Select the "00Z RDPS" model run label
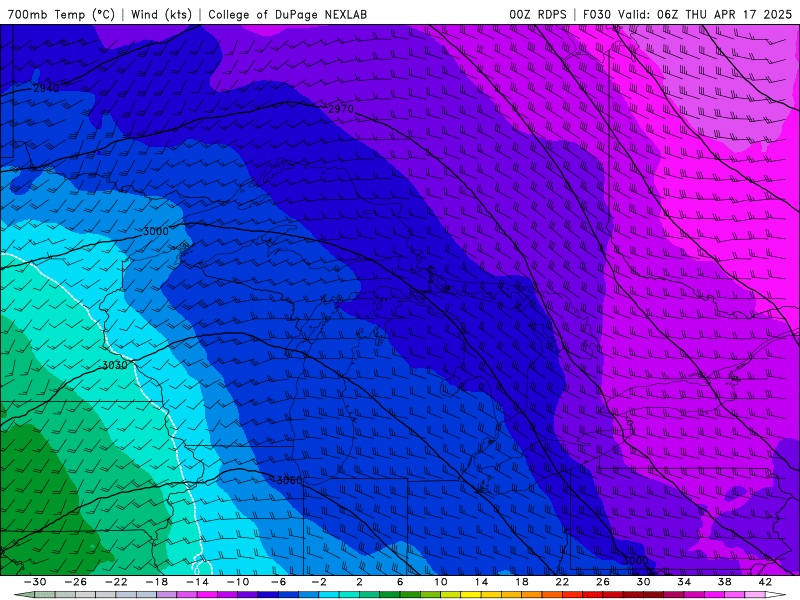 tap(538, 14)
